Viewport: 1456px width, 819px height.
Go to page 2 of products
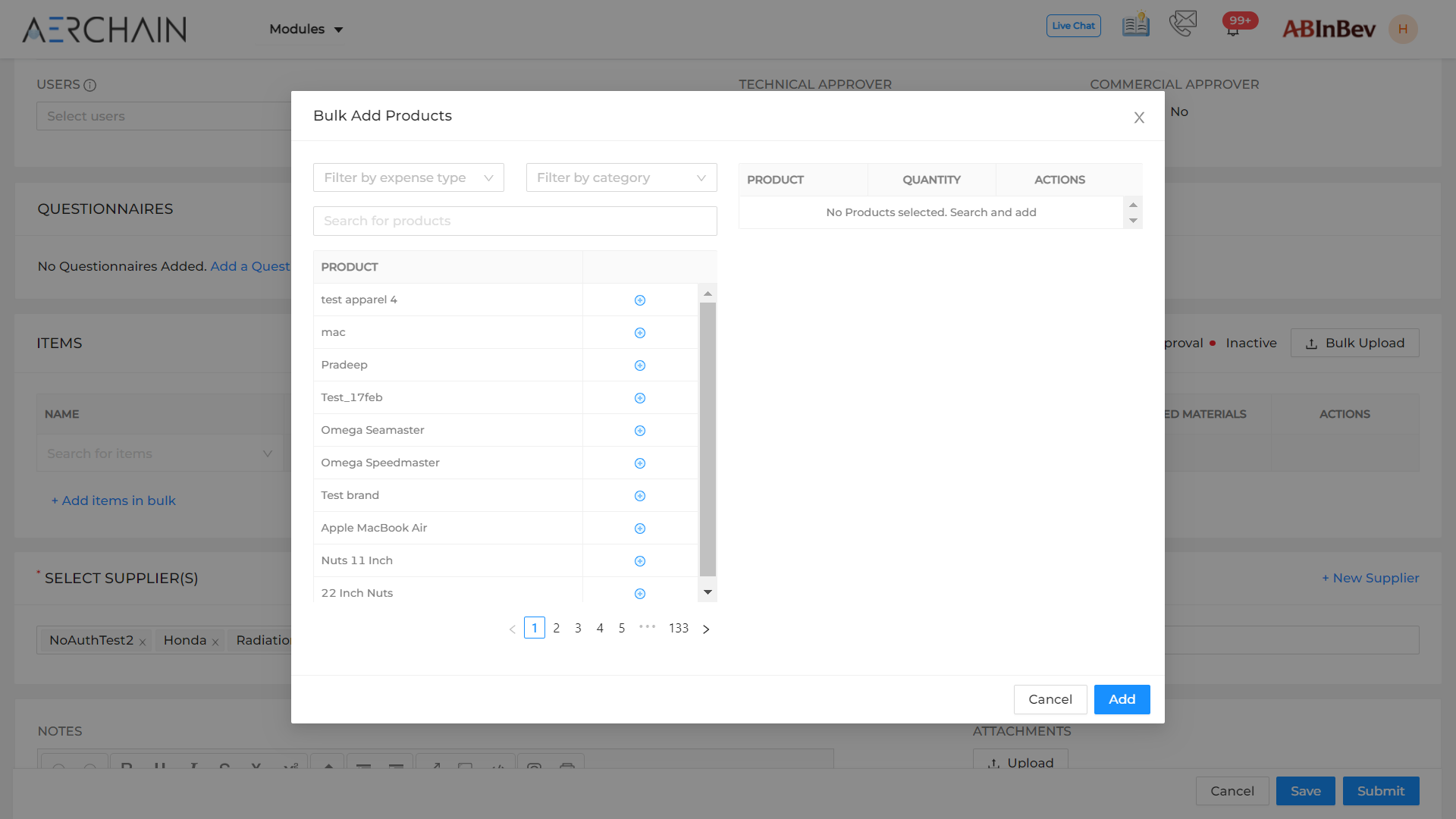point(556,628)
